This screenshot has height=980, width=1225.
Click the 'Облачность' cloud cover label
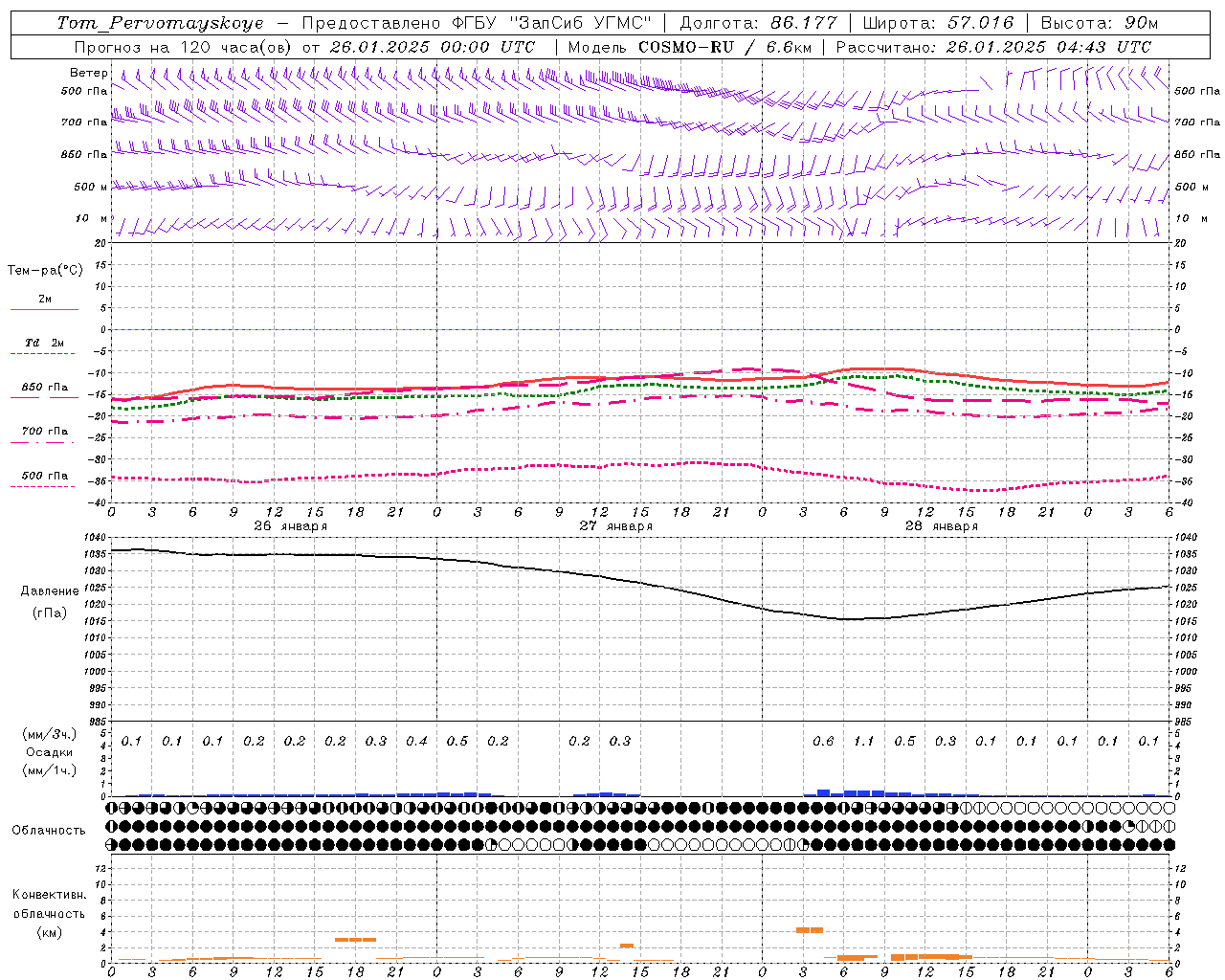(49, 831)
